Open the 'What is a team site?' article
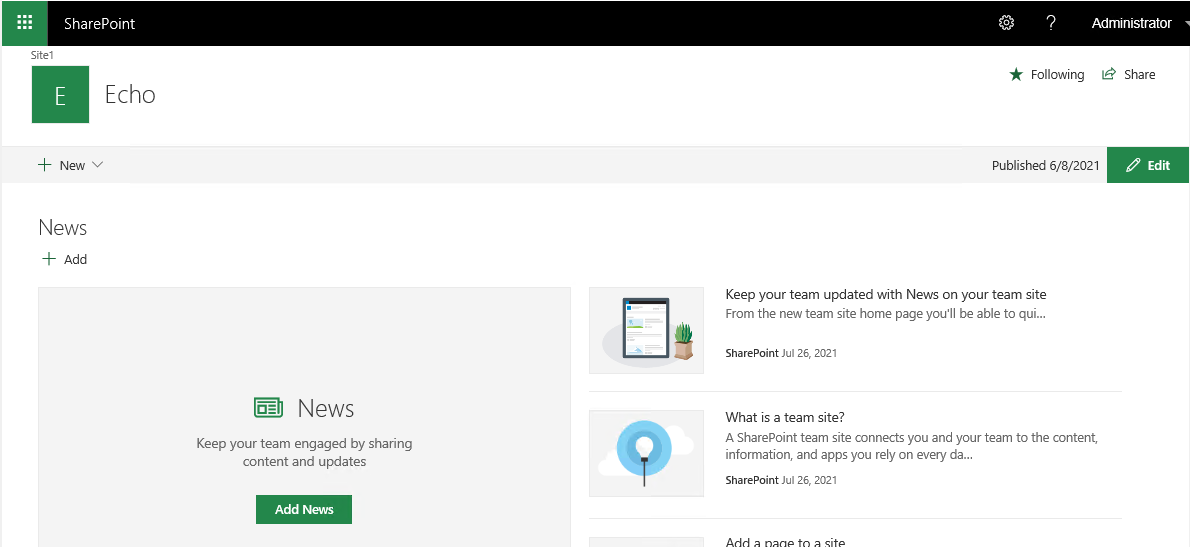Viewport: 1190px width, 547px height. click(x=785, y=417)
